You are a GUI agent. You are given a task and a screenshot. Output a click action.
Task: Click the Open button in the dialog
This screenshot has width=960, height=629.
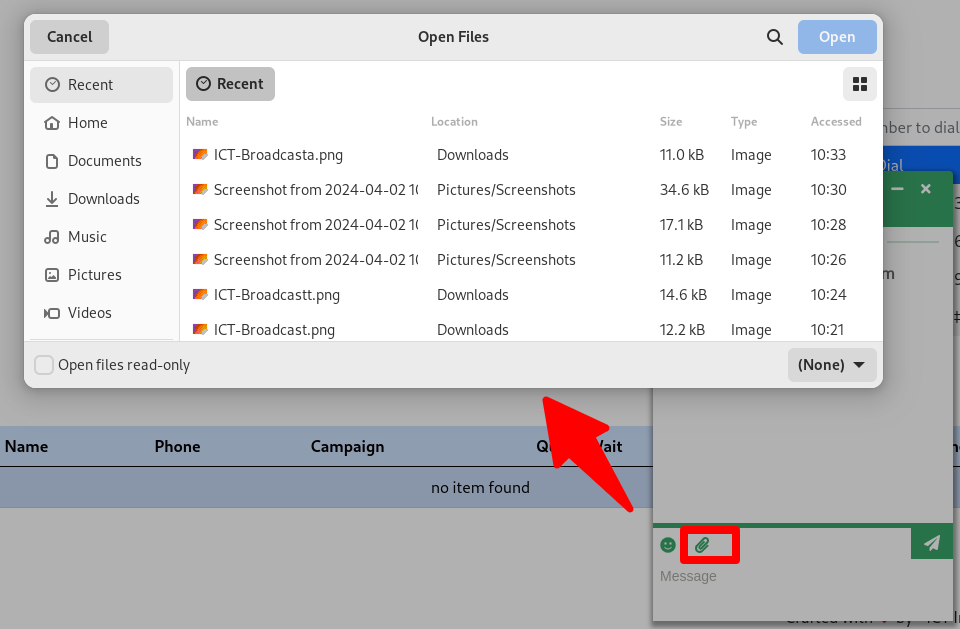pyautogui.click(x=836, y=37)
